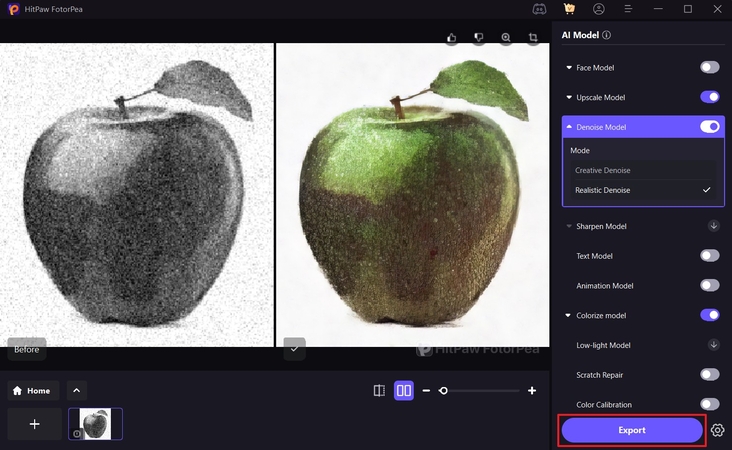Click the thumbs up feedback icon
732x450 pixels.
click(451, 38)
